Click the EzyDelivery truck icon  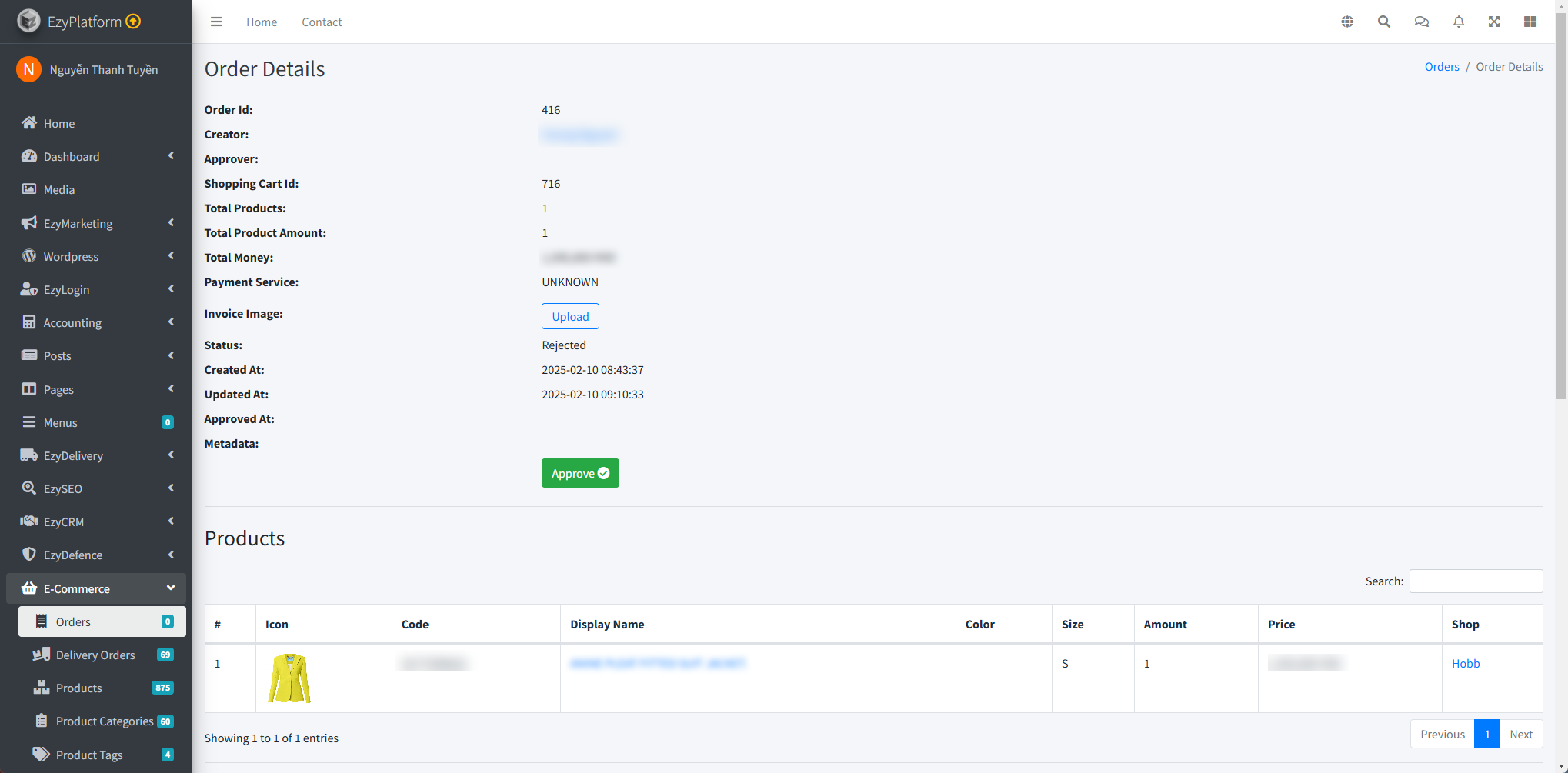(x=29, y=455)
